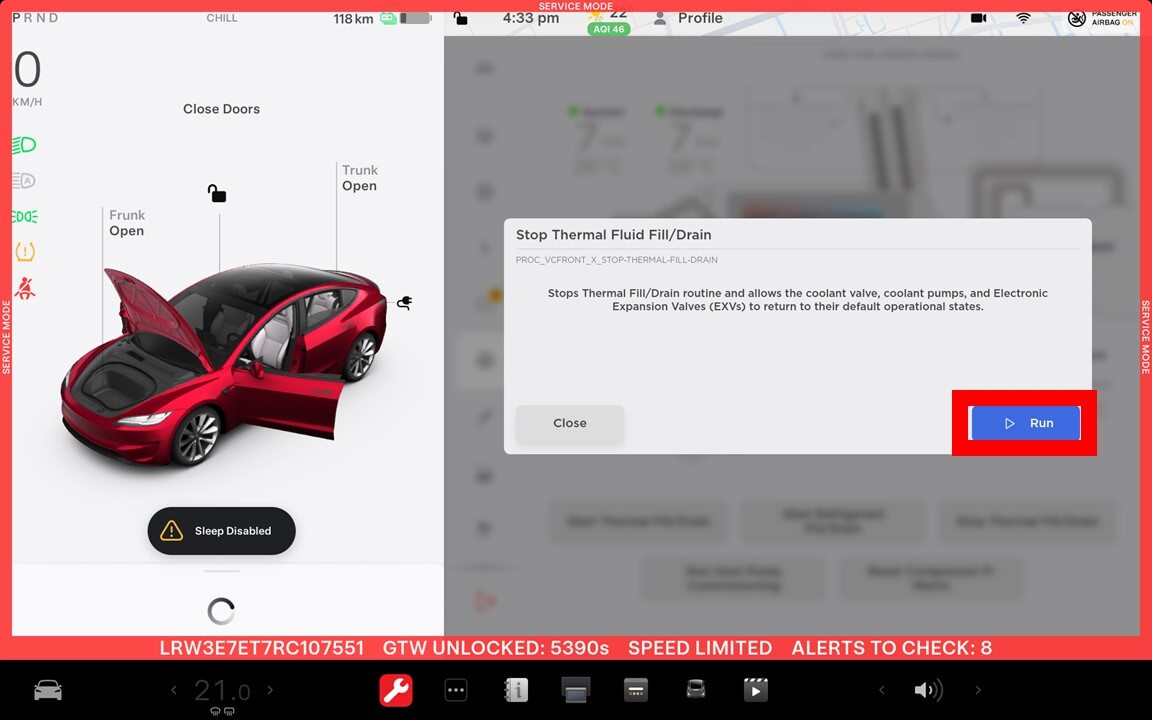Decrease cabin temperature with left arrow
The image size is (1152, 720).
click(x=173, y=690)
